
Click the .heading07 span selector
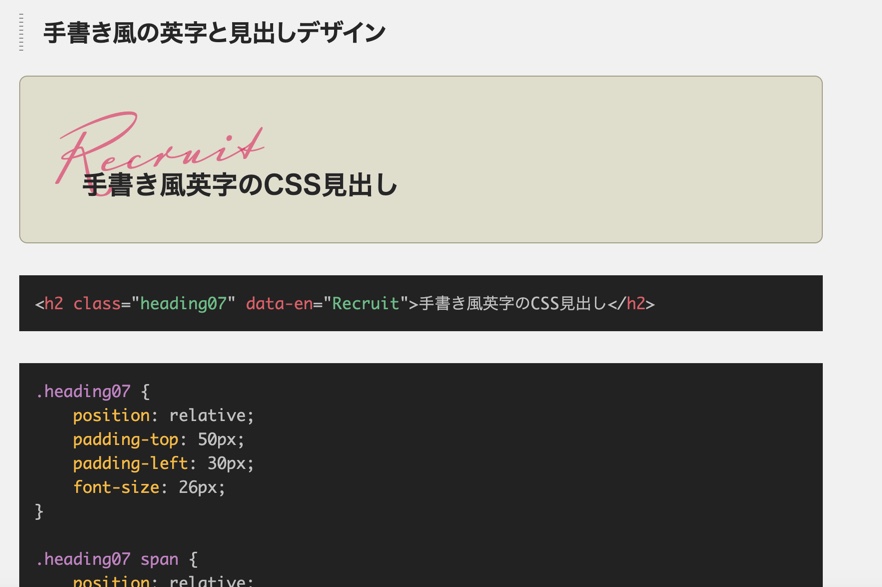[x=107, y=560]
